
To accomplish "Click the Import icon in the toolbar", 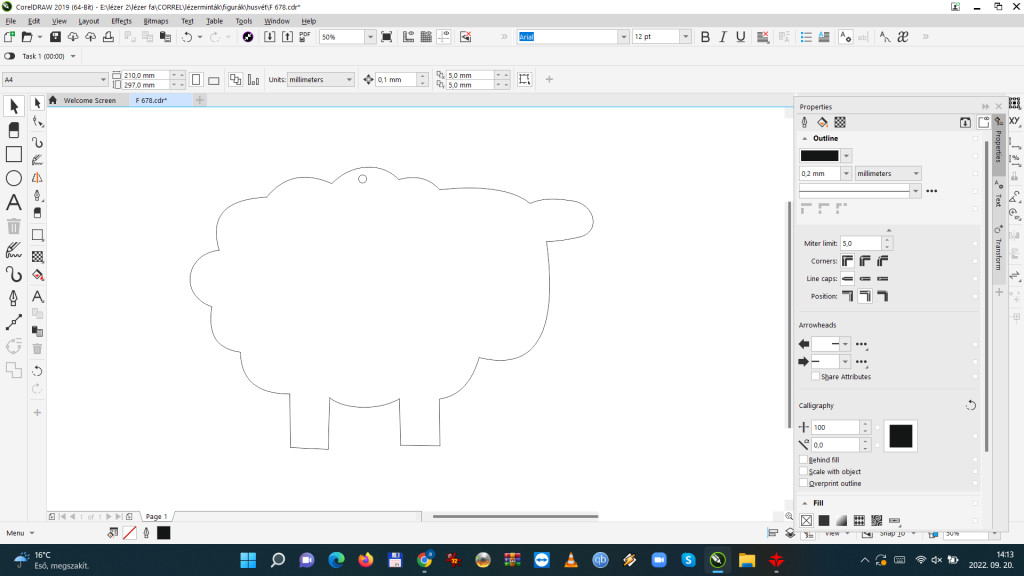I will [270, 37].
